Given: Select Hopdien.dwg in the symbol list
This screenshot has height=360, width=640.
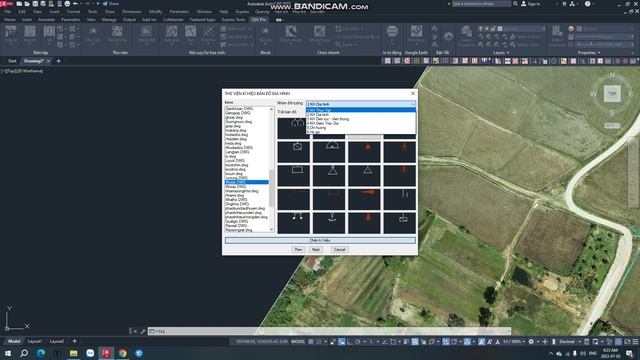Looking at the screenshot, I should click(x=236, y=139).
